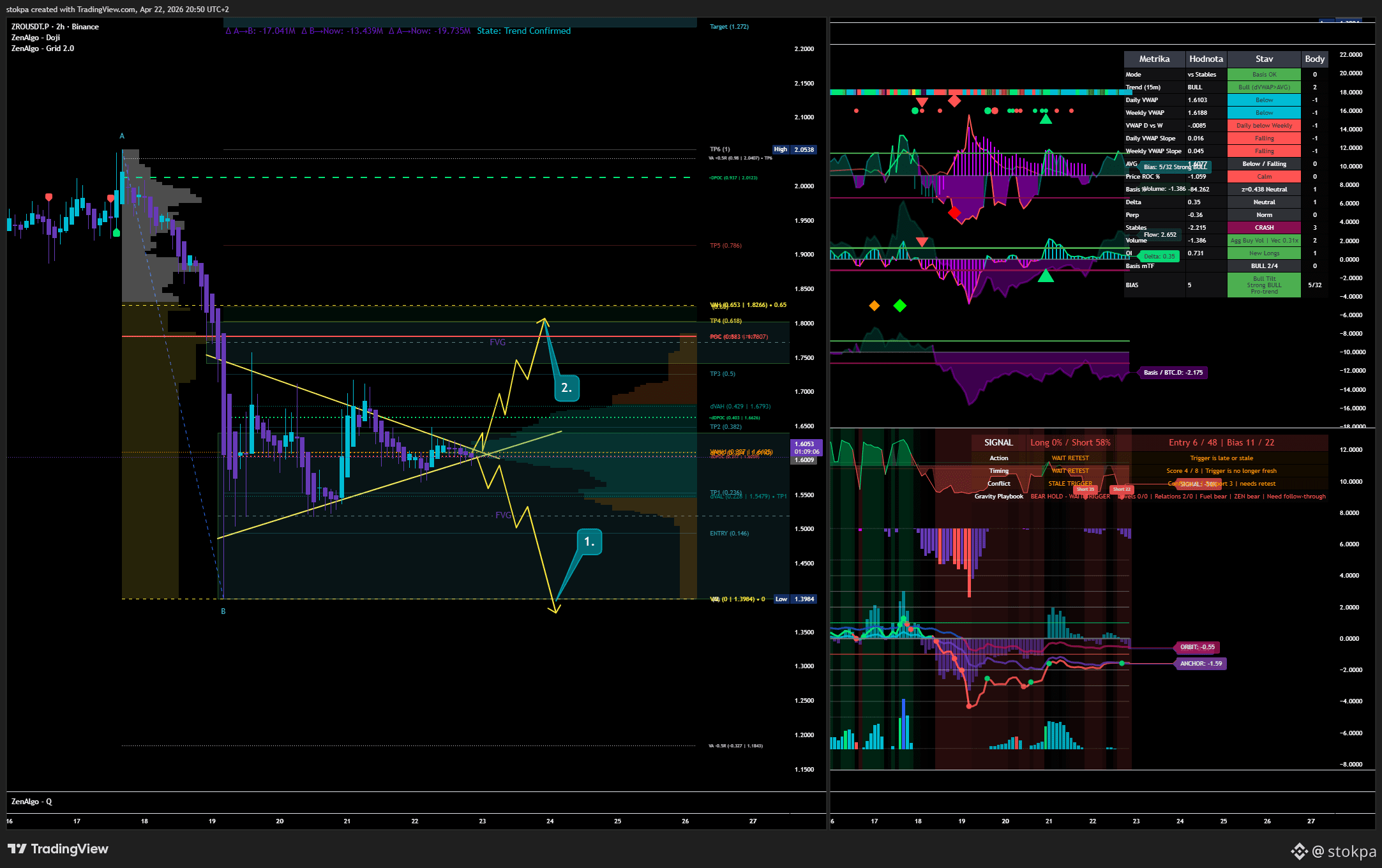1382x868 pixels.
Task: Click the 'Metrika' table header
Action: pos(1155,59)
